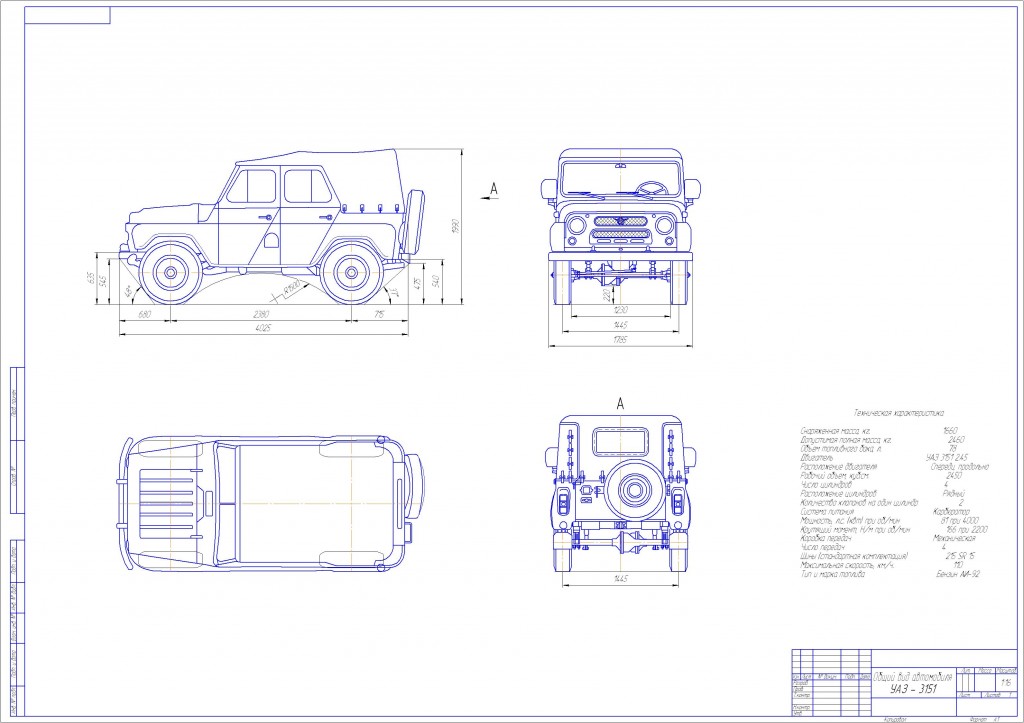Click the overall height dimension "1990"

point(456,227)
